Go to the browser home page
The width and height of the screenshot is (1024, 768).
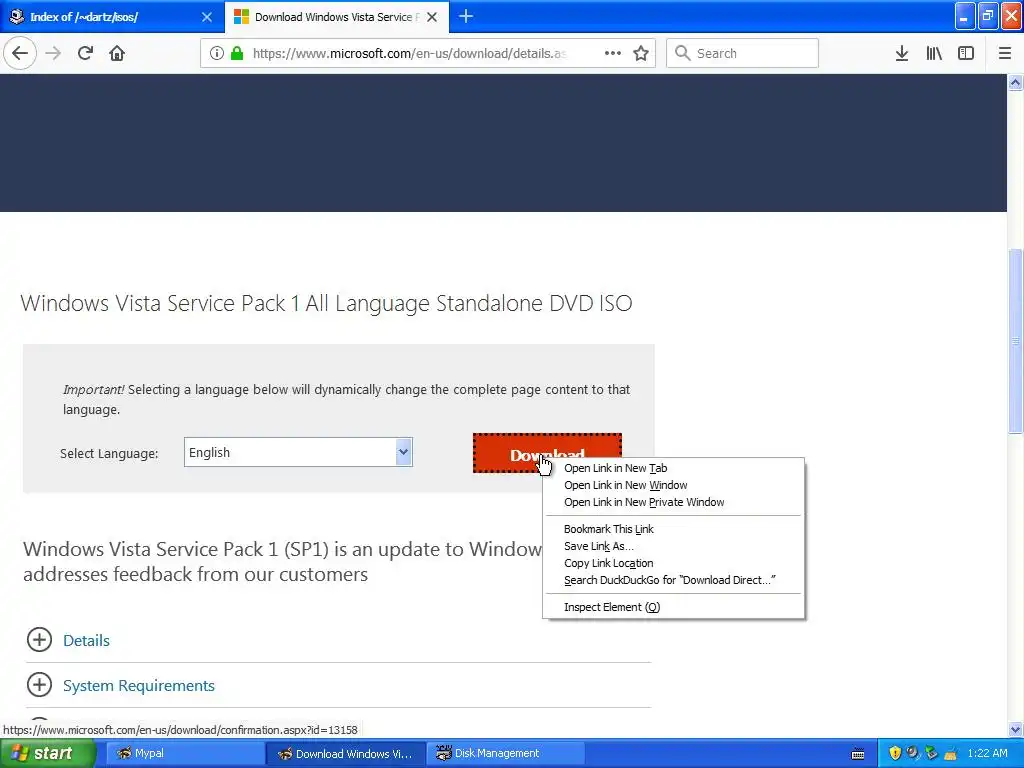[x=117, y=53]
